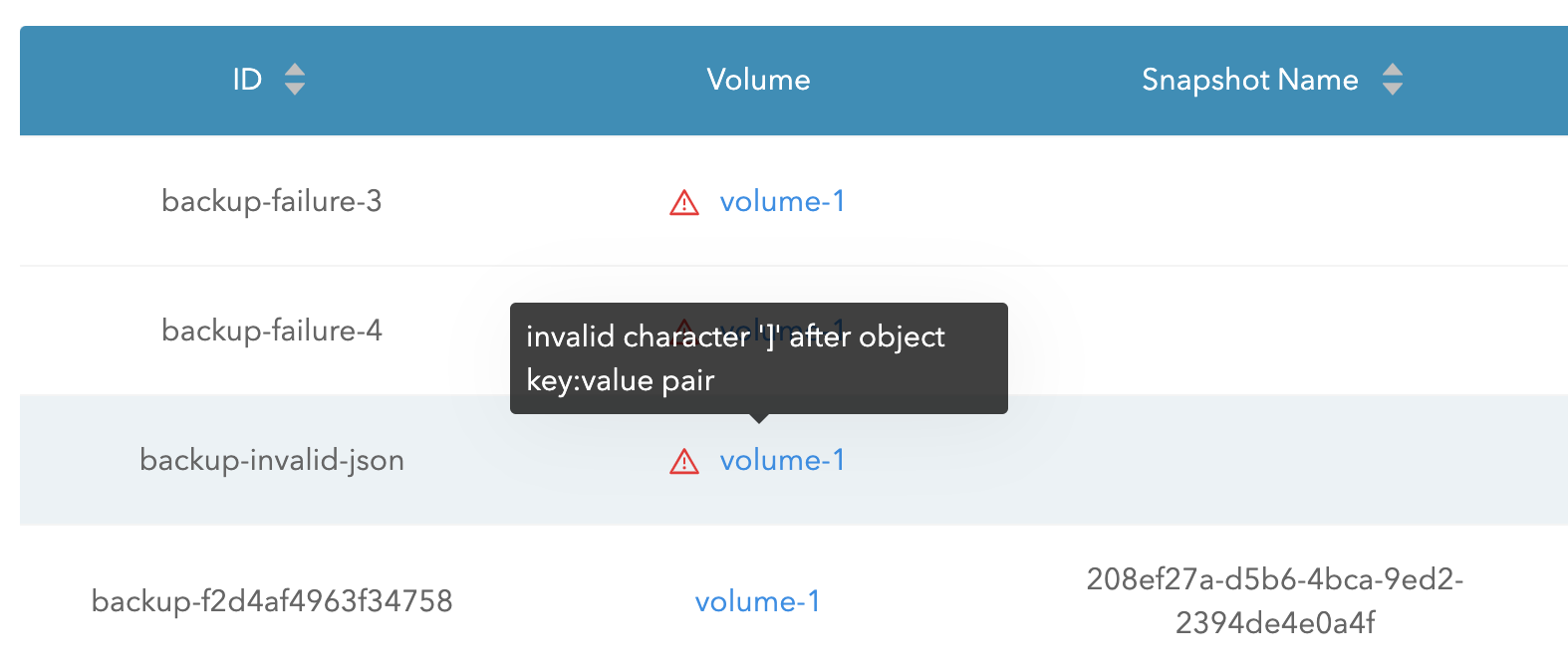The image size is (1568, 669).
Task: Click the descending sort arrow on Snapshot Name
Action: [x=1394, y=89]
